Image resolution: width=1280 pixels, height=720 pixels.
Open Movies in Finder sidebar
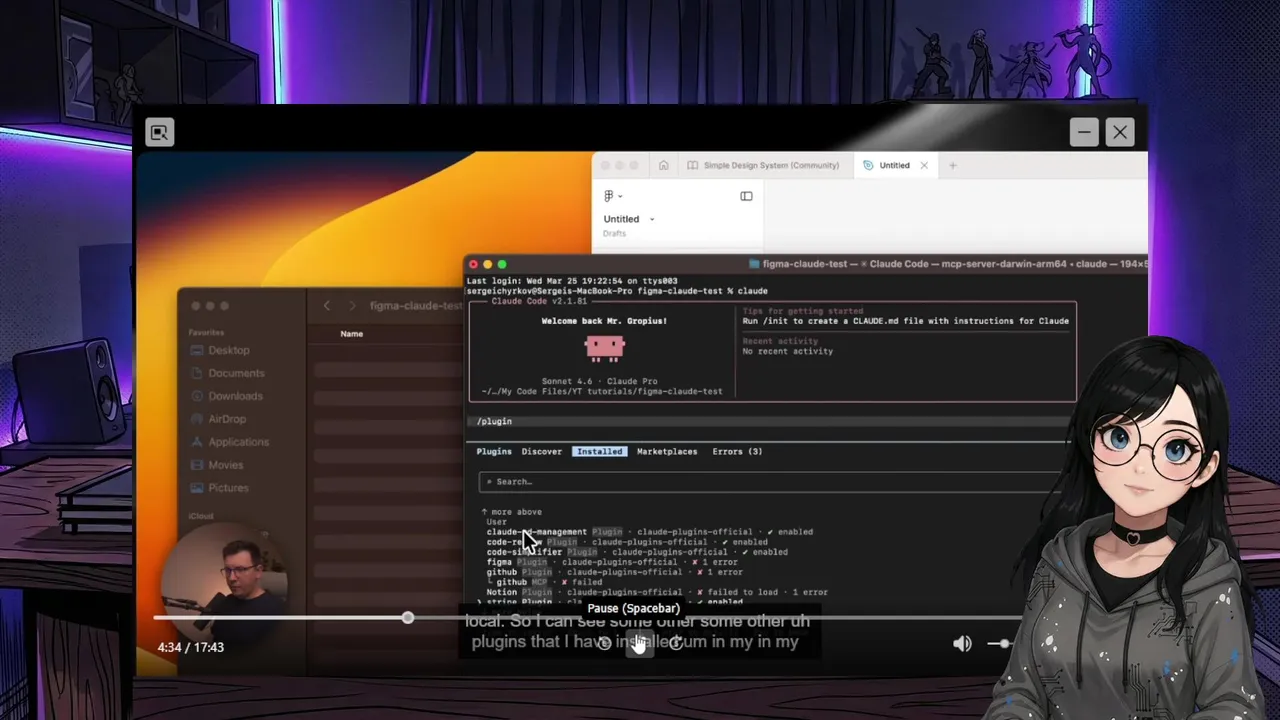pyautogui.click(x=217, y=465)
